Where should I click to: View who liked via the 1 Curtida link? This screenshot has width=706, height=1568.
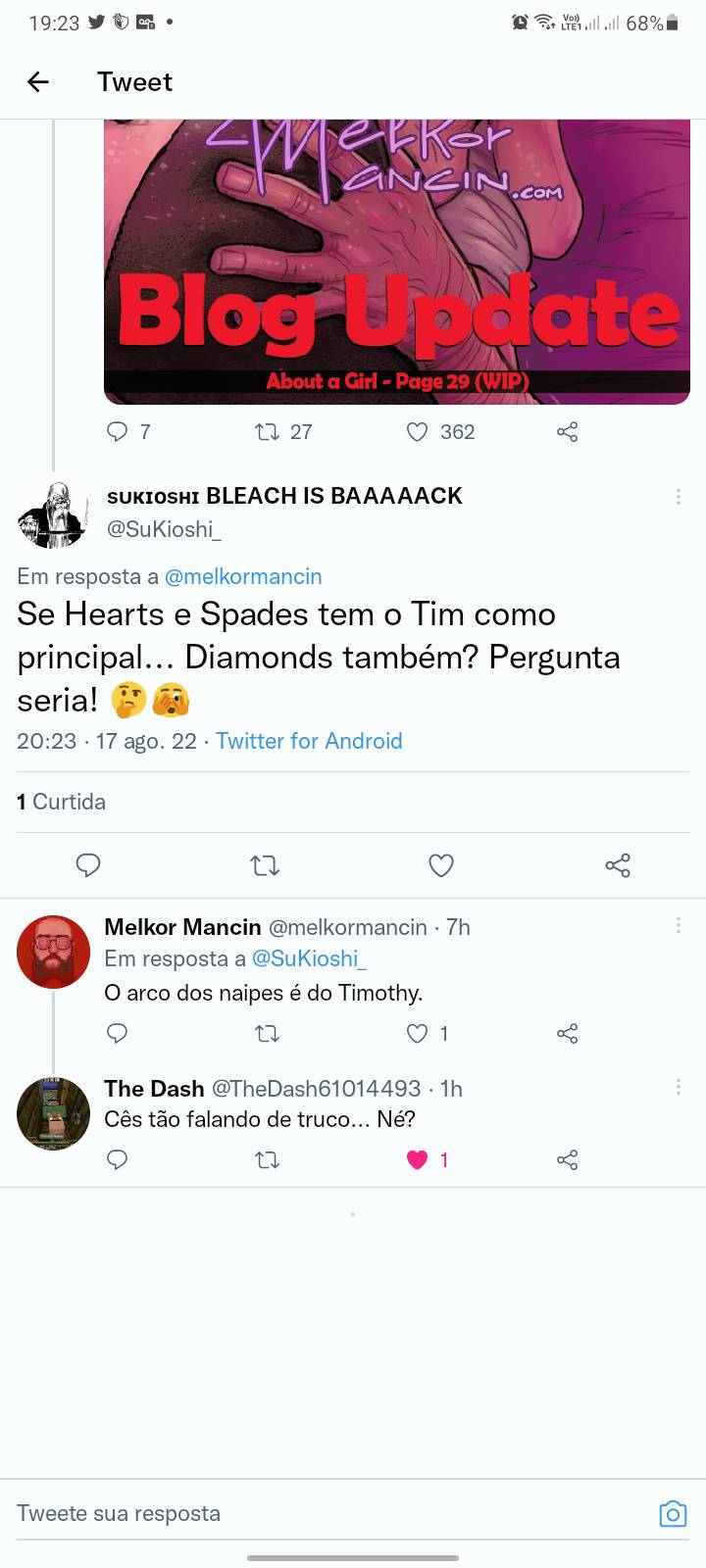[62, 802]
